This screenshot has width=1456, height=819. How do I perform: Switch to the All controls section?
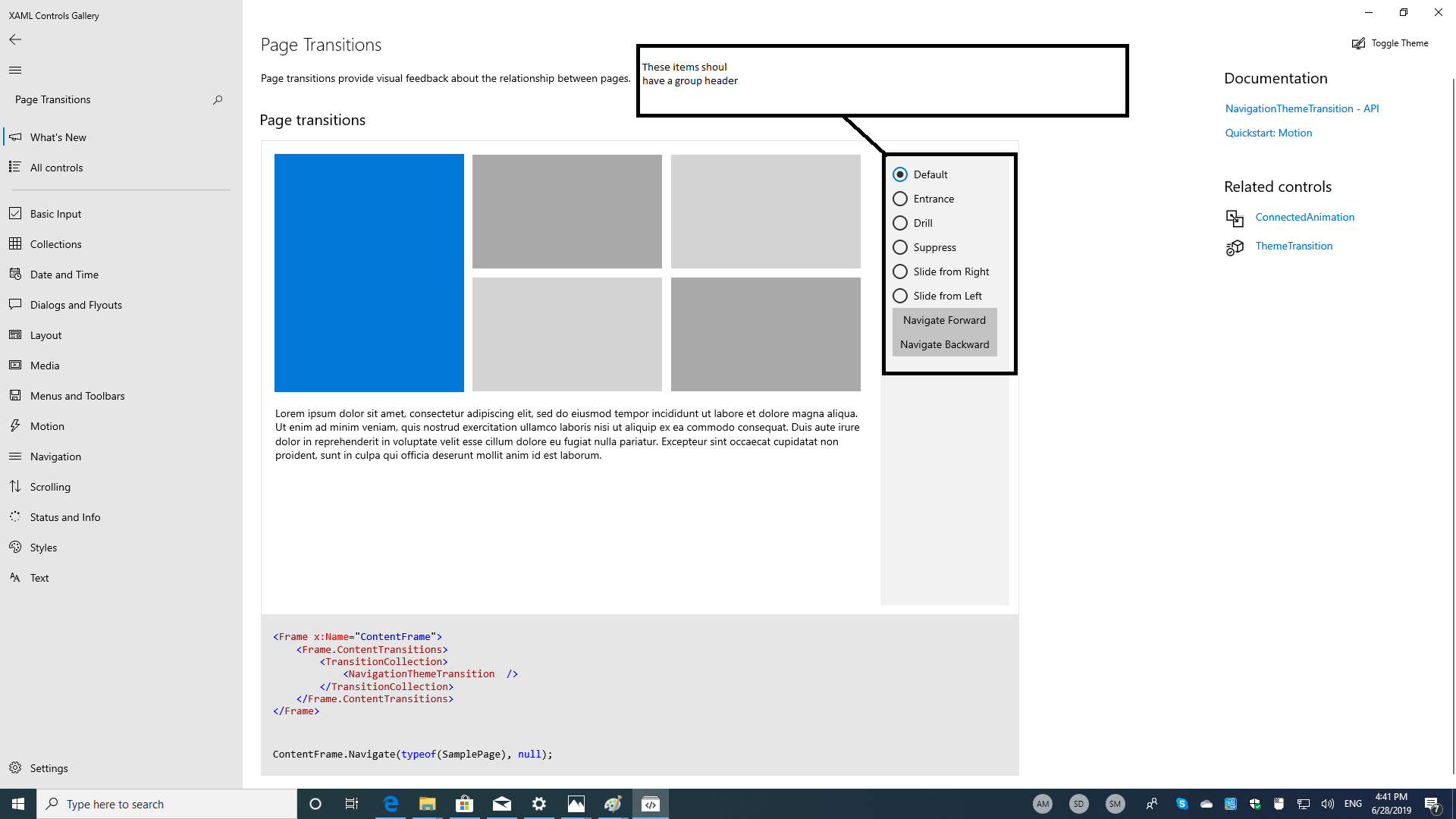pos(56,167)
